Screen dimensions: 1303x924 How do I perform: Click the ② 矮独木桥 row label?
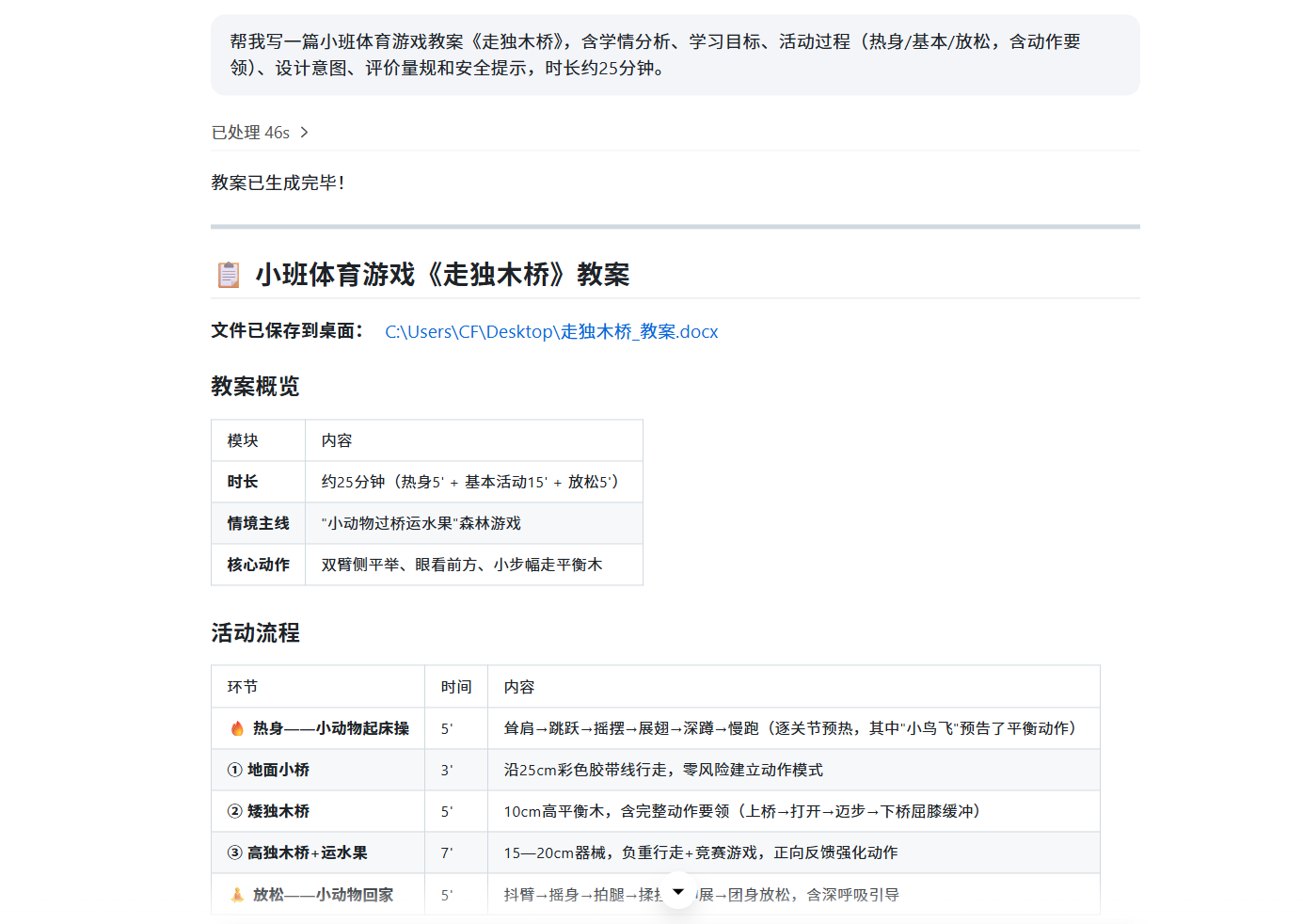pyautogui.click(x=268, y=811)
